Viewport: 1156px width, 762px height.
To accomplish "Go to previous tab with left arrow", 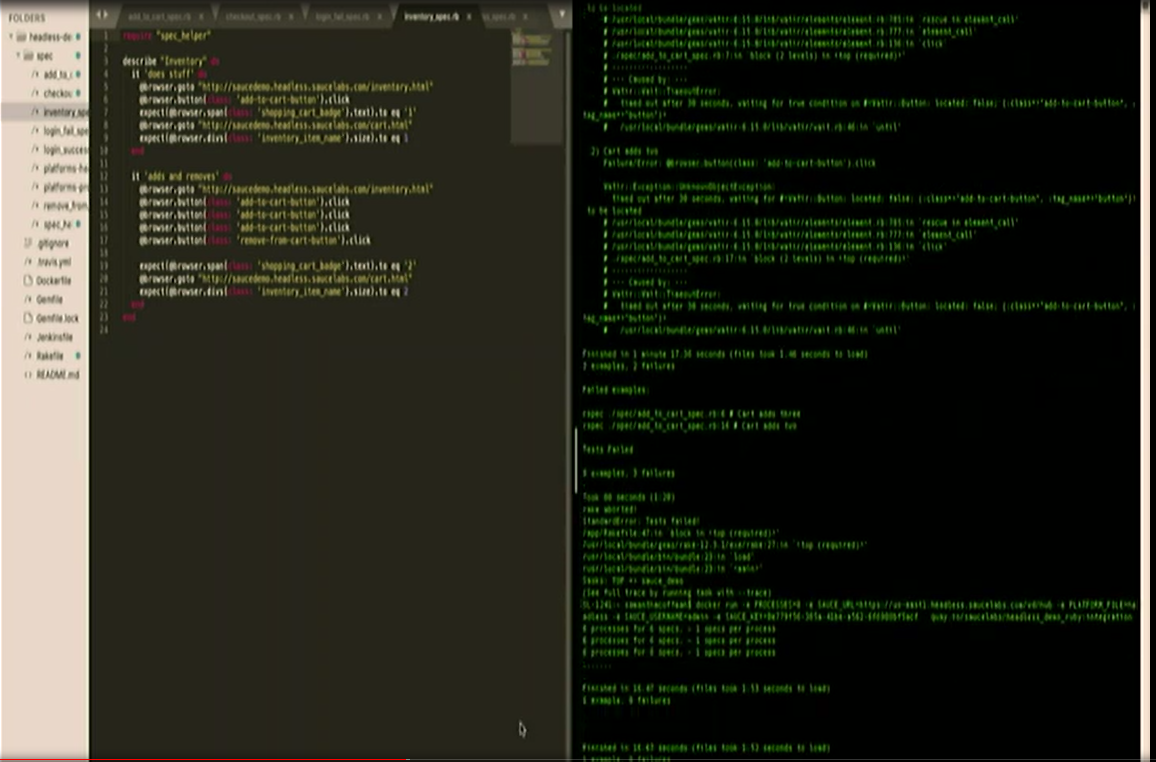I will coord(99,15).
